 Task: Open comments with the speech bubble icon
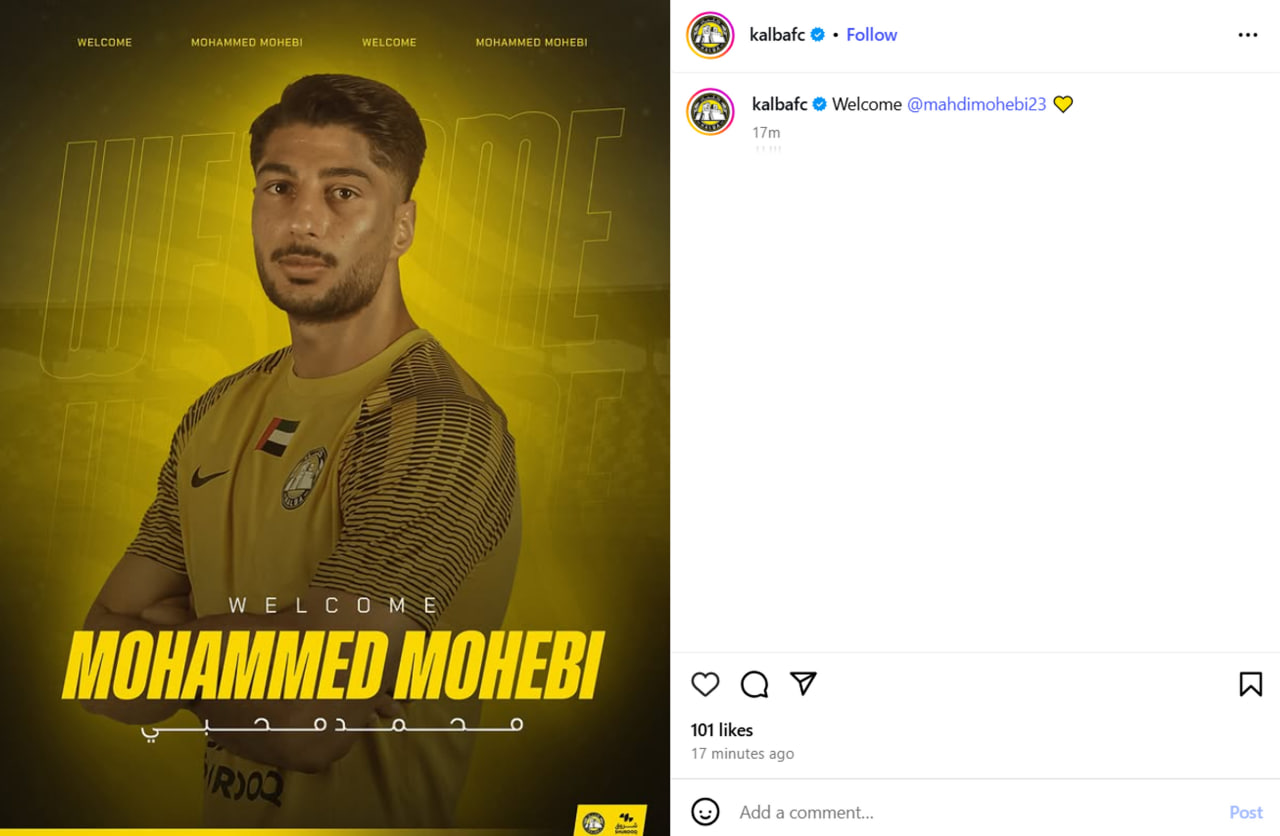pyautogui.click(x=754, y=684)
